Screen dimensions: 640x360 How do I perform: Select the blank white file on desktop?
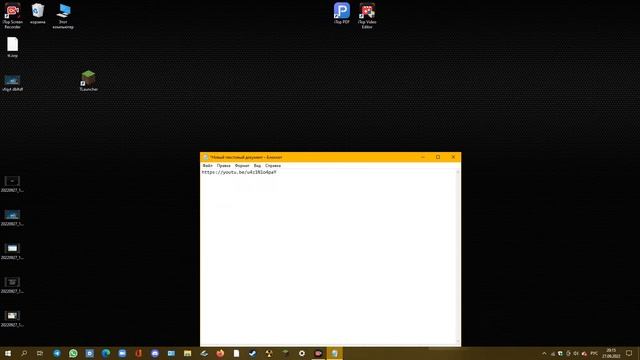click(13, 47)
